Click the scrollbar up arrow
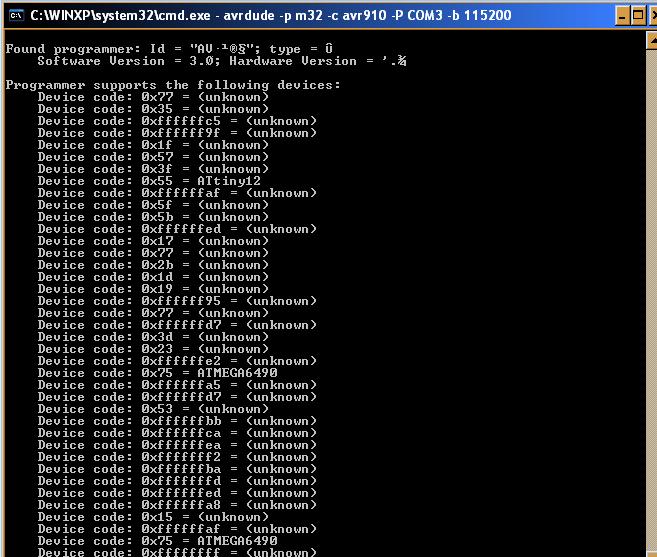Viewport: 657px width, 557px height. click(652, 41)
